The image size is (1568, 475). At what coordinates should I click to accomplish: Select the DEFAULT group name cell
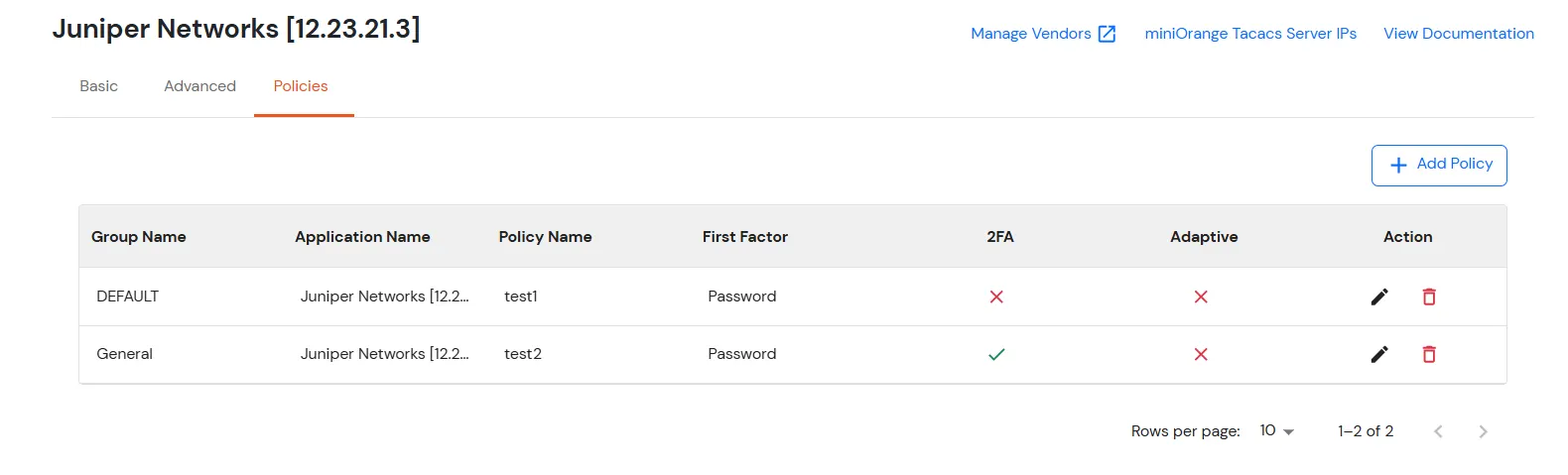click(127, 297)
